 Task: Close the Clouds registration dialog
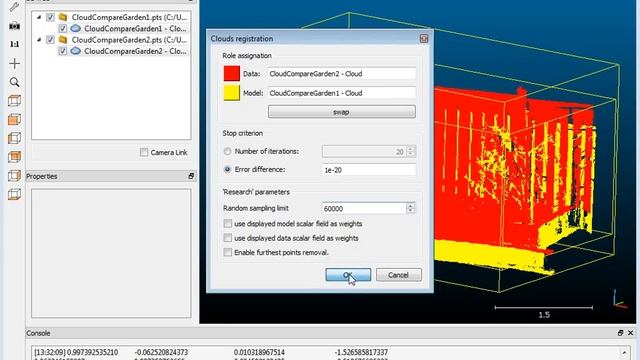click(424, 38)
